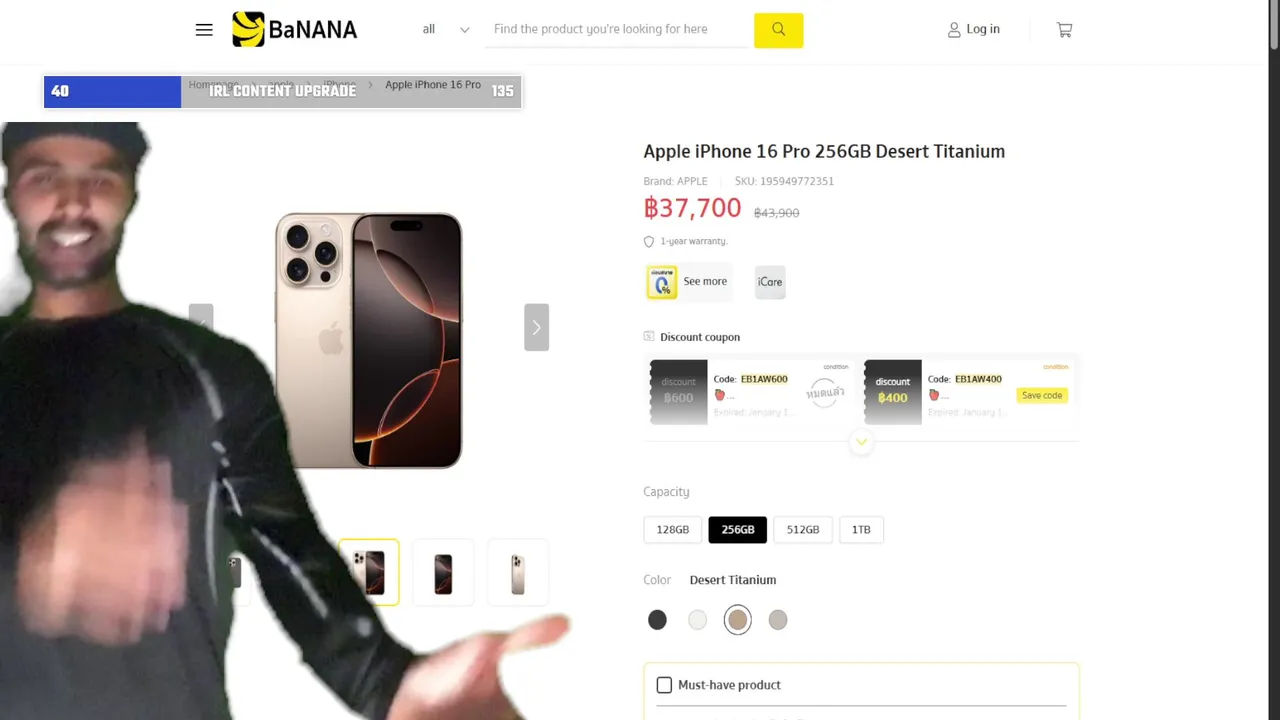Select the black titanium color swatch
The height and width of the screenshot is (720, 1280).
tap(657, 620)
